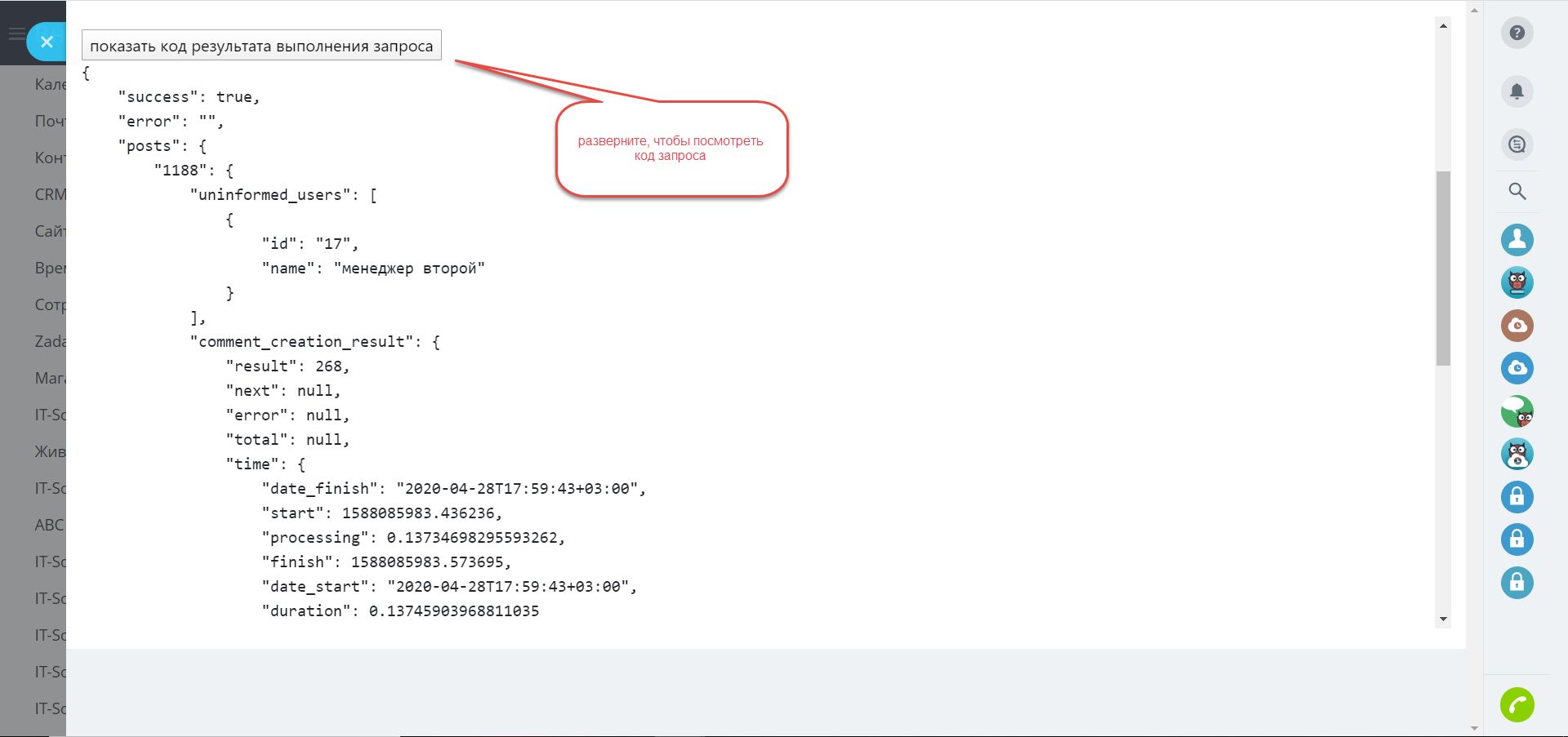Expand "показать код результата выполнения запроса" button

(261, 46)
